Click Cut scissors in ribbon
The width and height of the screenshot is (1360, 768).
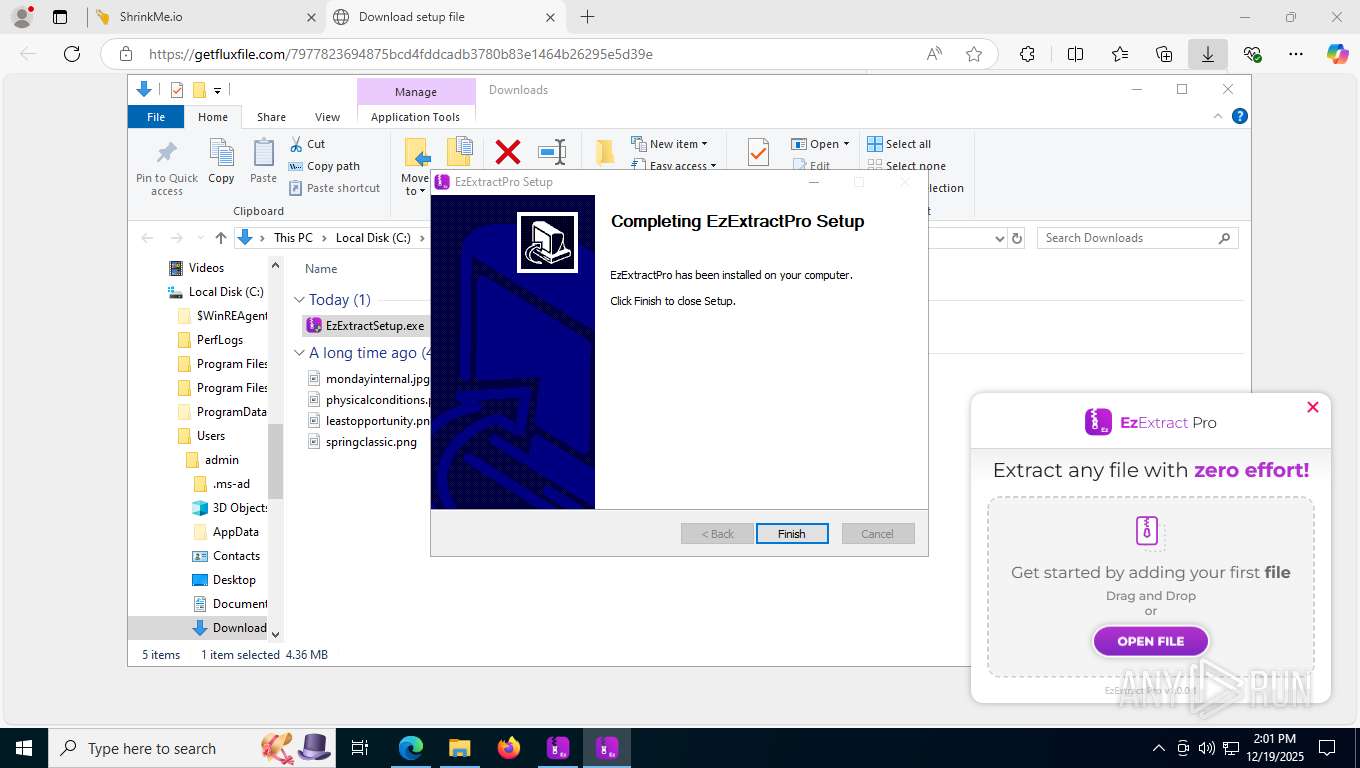(308, 144)
